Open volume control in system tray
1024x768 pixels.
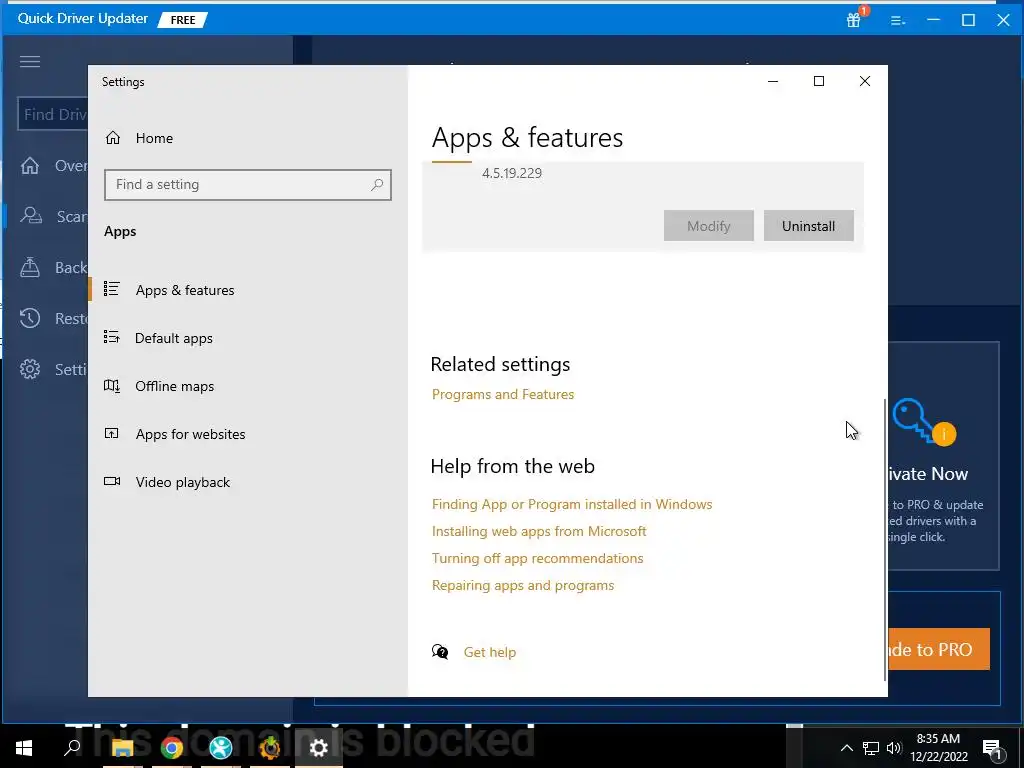[894, 748]
